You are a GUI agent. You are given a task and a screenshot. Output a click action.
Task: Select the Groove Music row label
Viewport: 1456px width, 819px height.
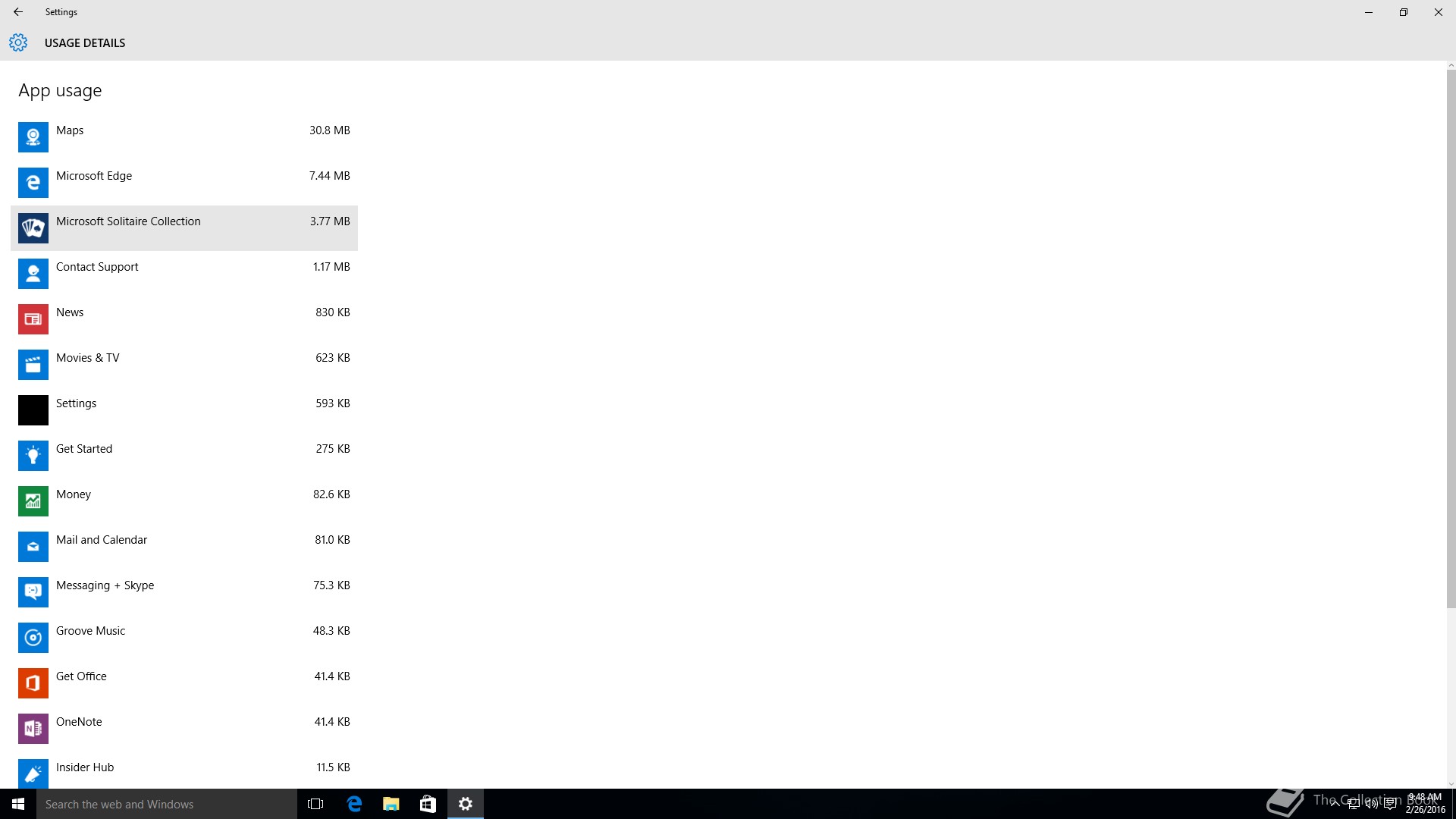point(91,631)
